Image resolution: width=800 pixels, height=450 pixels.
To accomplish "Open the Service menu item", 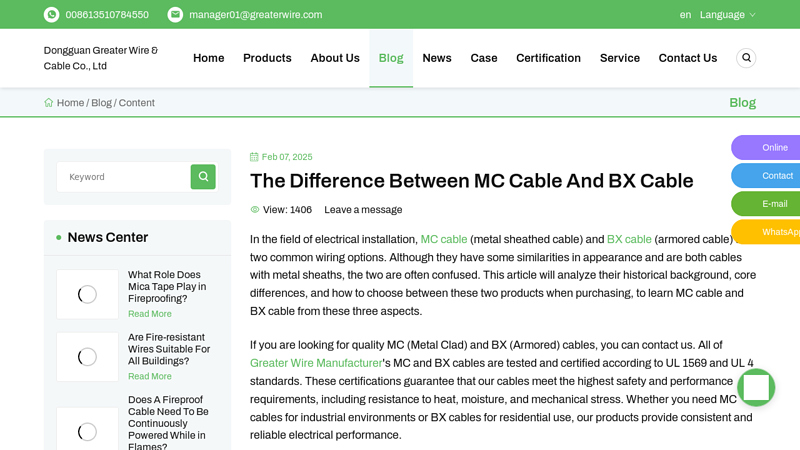I will [620, 58].
